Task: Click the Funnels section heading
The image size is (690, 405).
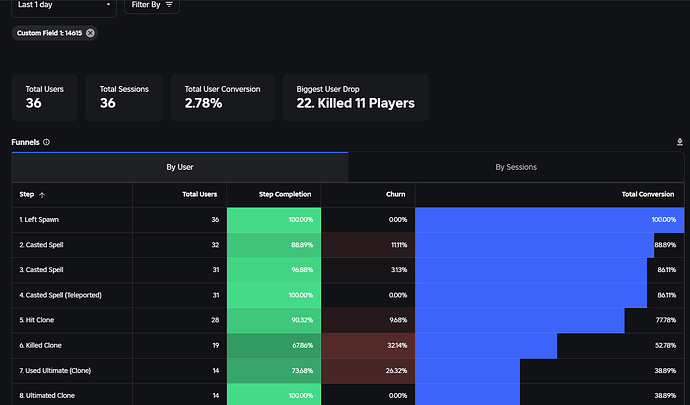Action: pyautogui.click(x=26, y=142)
